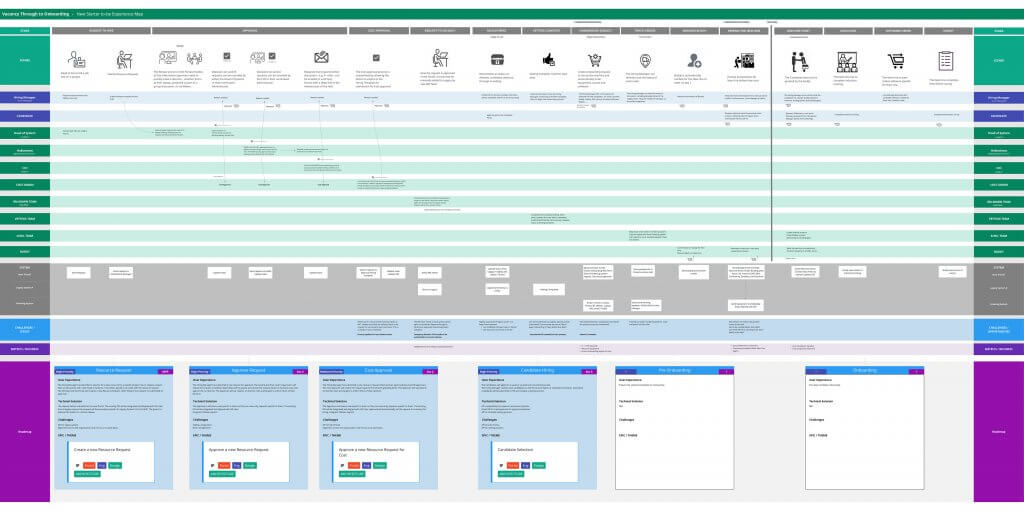Click the map pin track order icon

click(x=645, y=61)
